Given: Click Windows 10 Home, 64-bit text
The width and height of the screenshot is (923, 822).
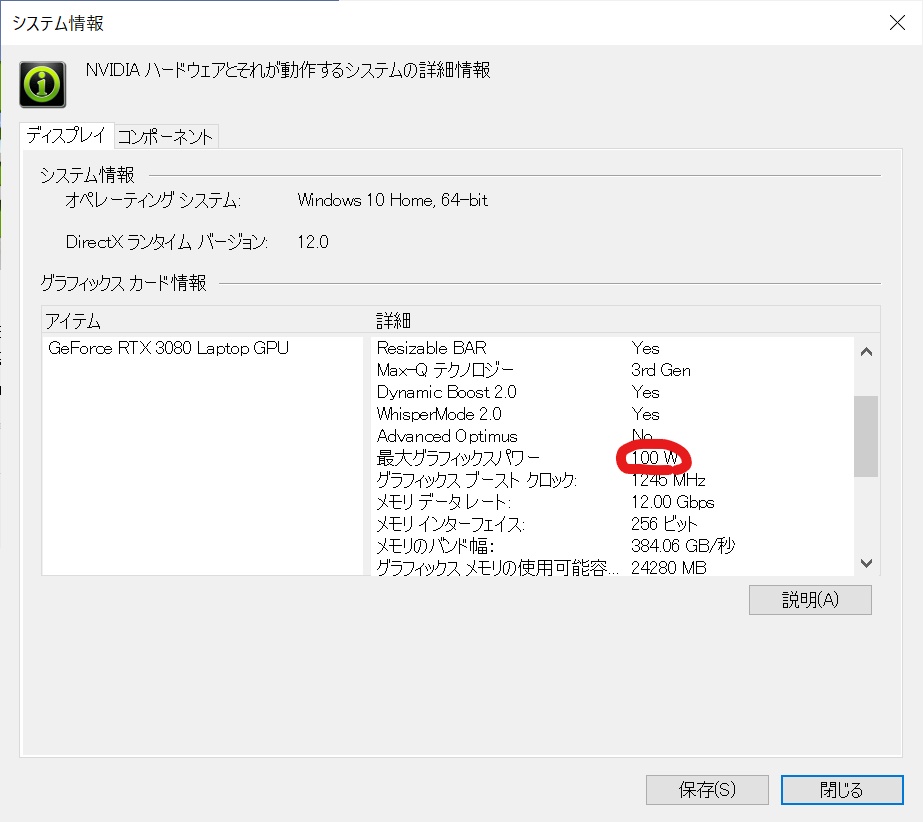Looking at the screenshot, I should point(393,200).
